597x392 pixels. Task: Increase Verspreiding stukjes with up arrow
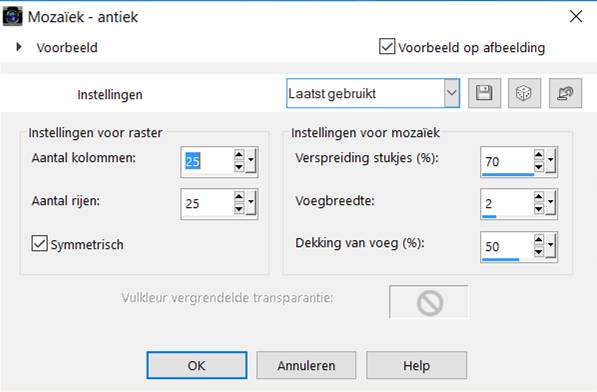(538, 155)
